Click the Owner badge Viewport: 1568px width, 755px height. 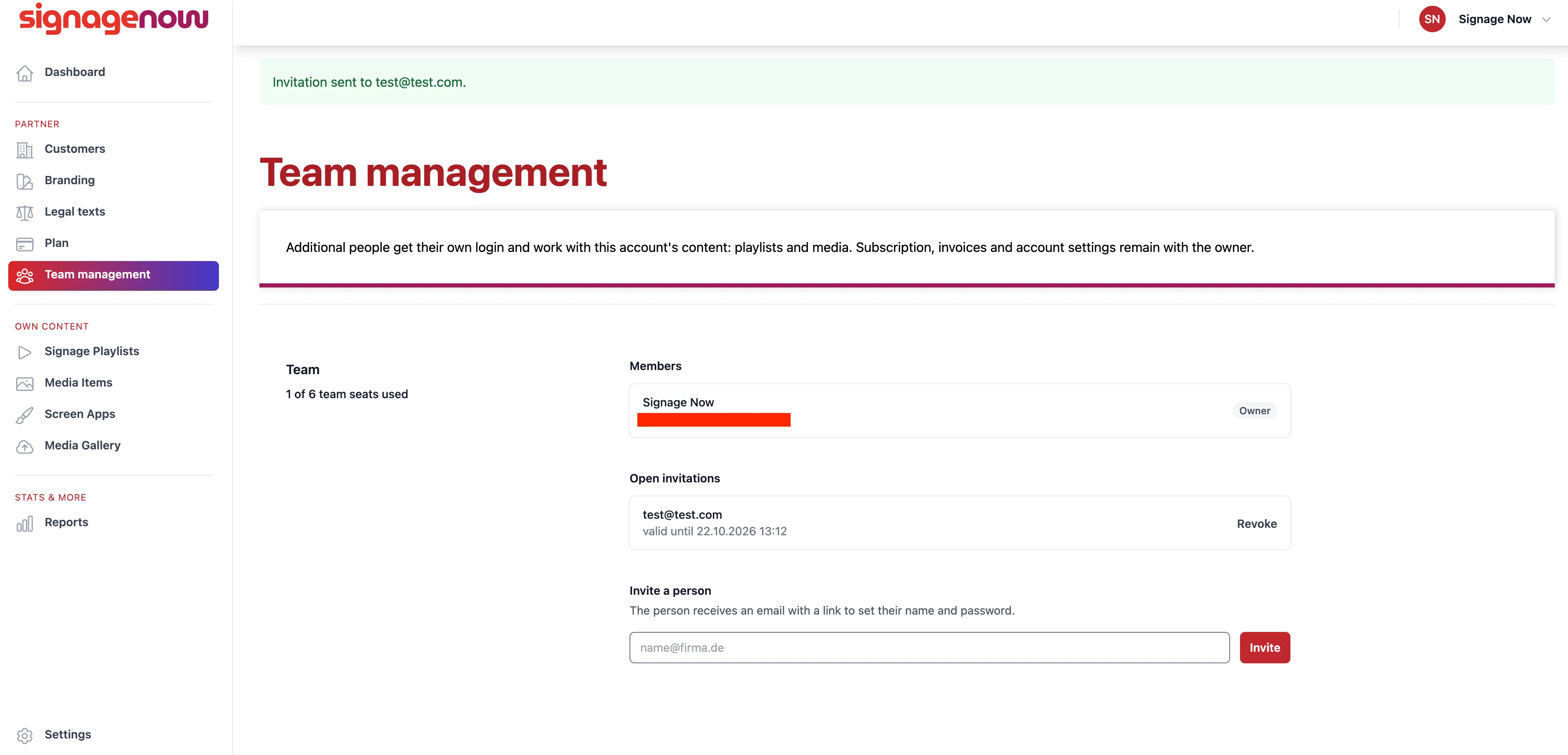coord(1254,411)
